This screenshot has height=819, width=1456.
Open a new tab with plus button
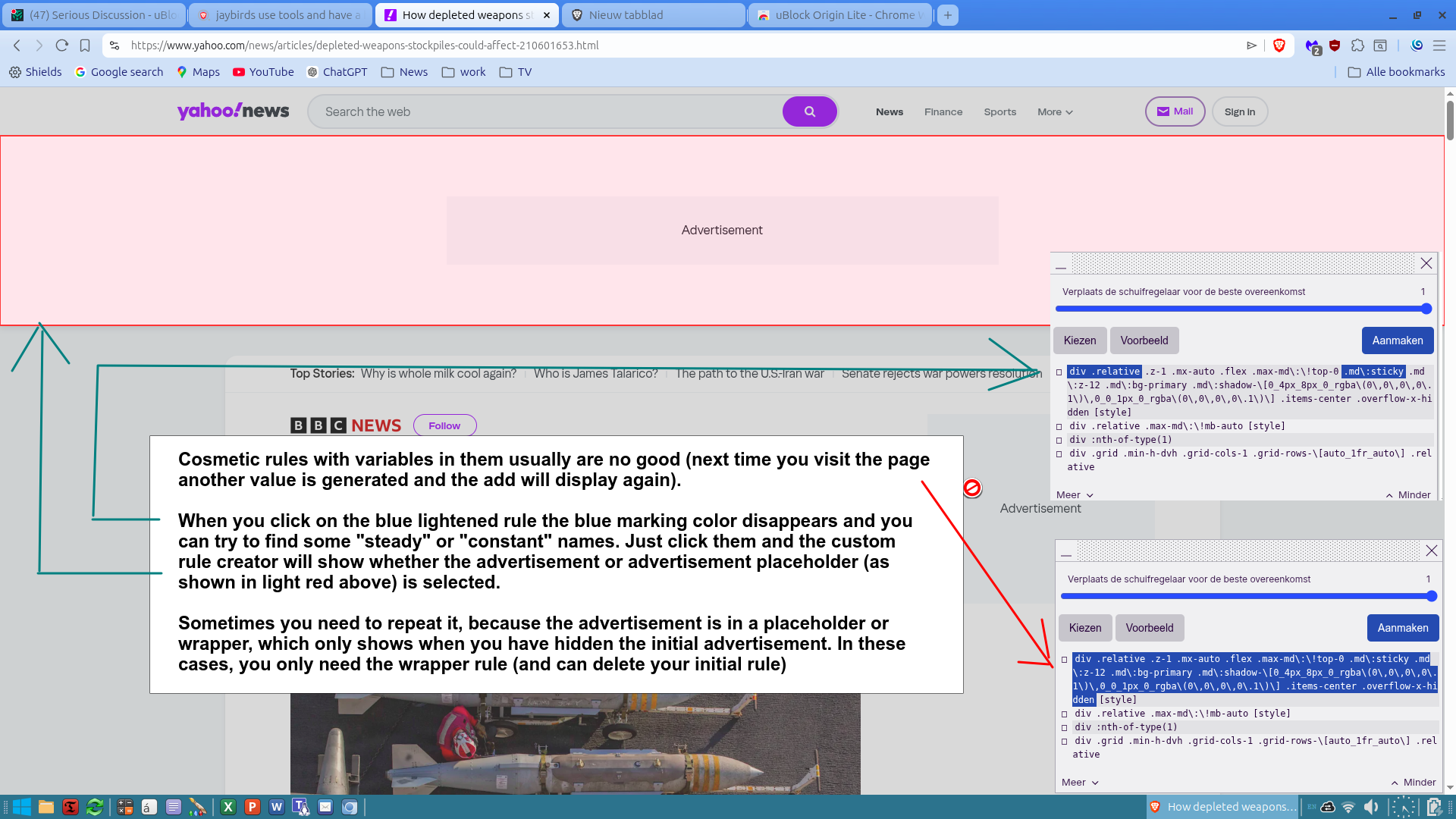pyautogui.click(x=947, y=15)
